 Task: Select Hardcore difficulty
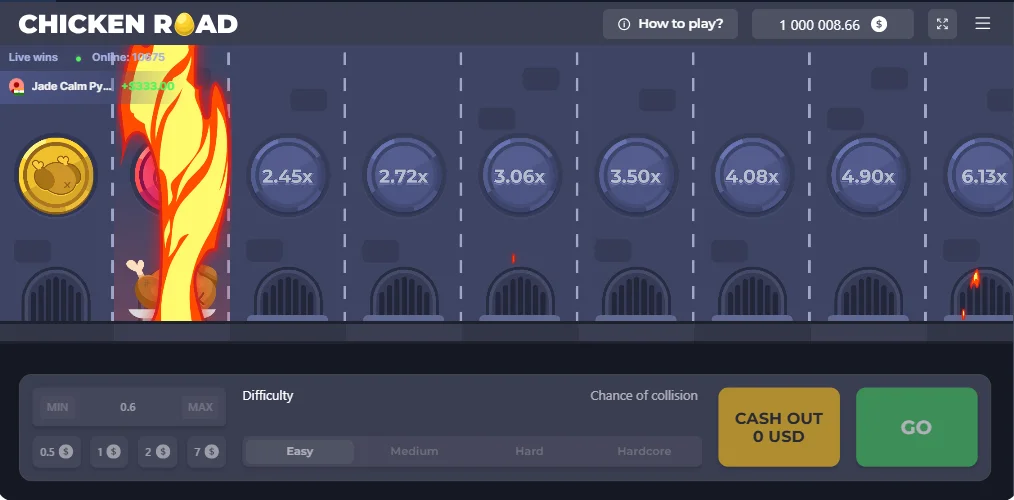[x=644, y=451]
